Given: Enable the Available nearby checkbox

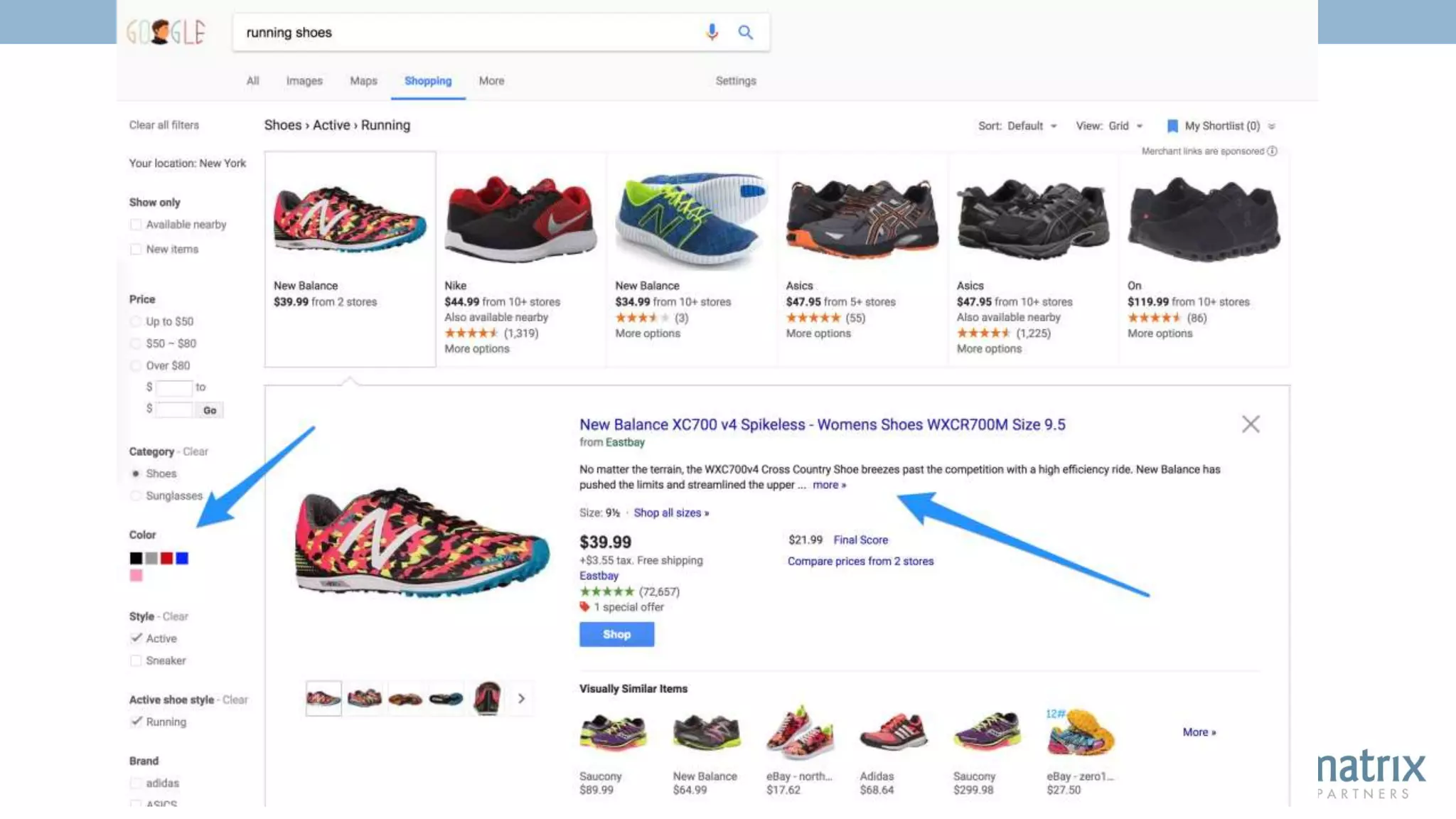Looking at the screenshot, I should (x=136, y=225).
